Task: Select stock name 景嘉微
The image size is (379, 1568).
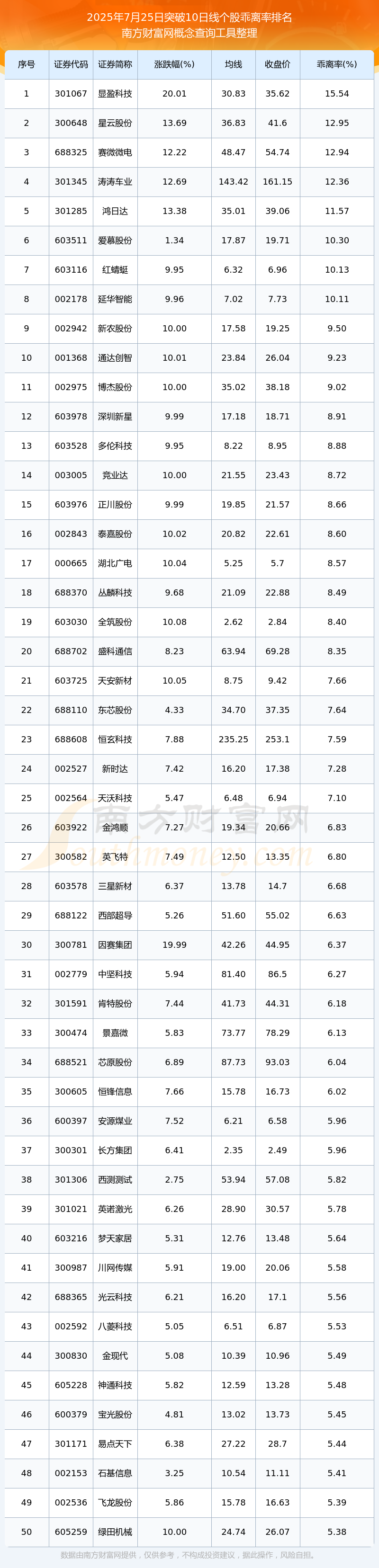Action: tap(115, 1033)
